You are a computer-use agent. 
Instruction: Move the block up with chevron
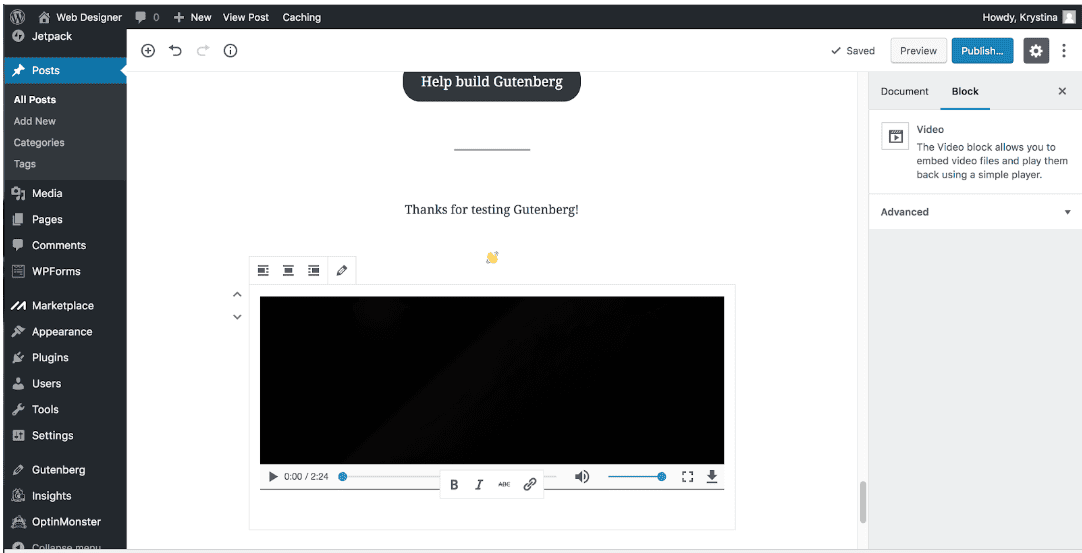pyautogui.click(x=237, y=294)
